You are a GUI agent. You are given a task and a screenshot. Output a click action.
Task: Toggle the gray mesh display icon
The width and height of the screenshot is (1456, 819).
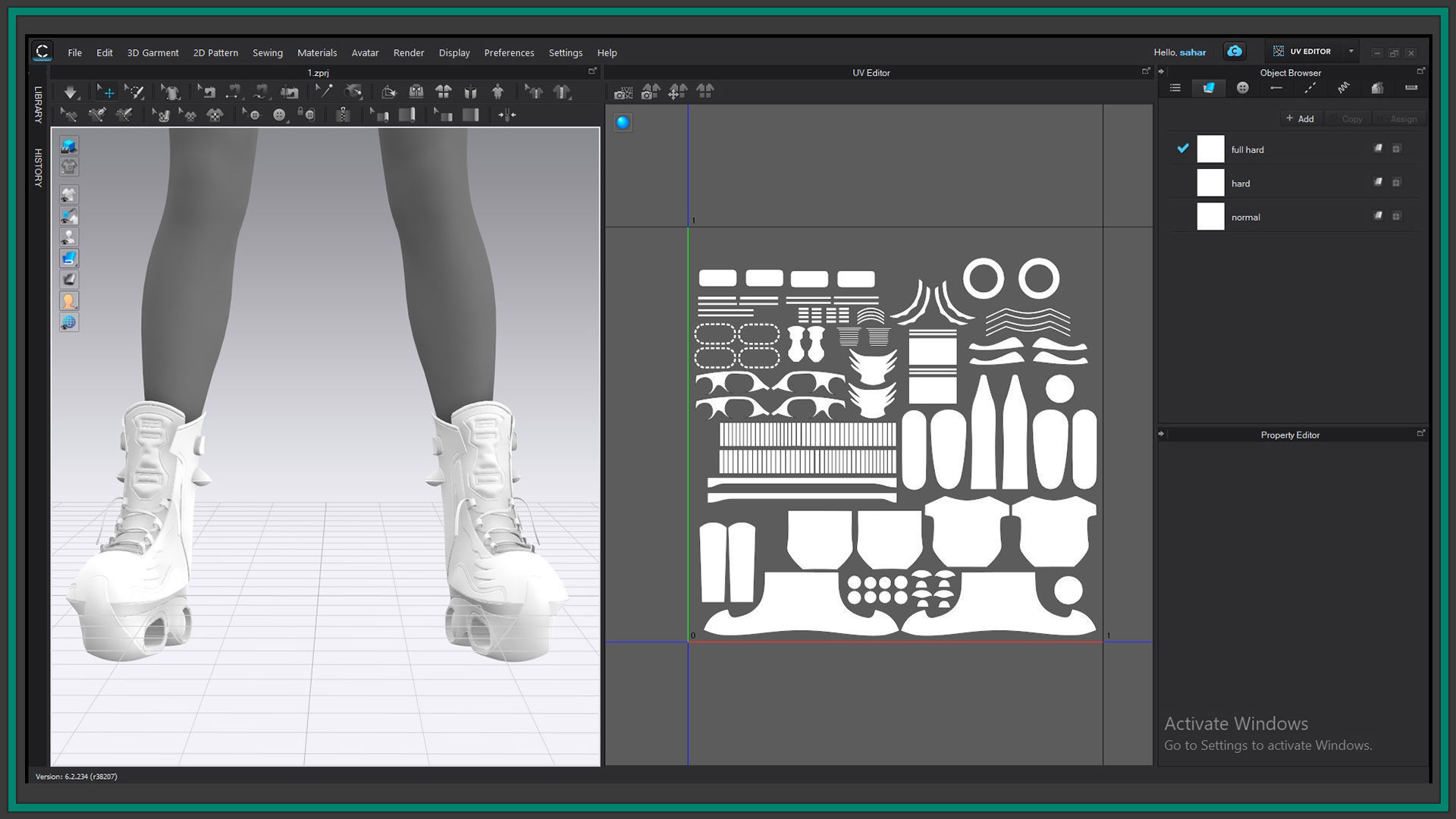[69, 280]
